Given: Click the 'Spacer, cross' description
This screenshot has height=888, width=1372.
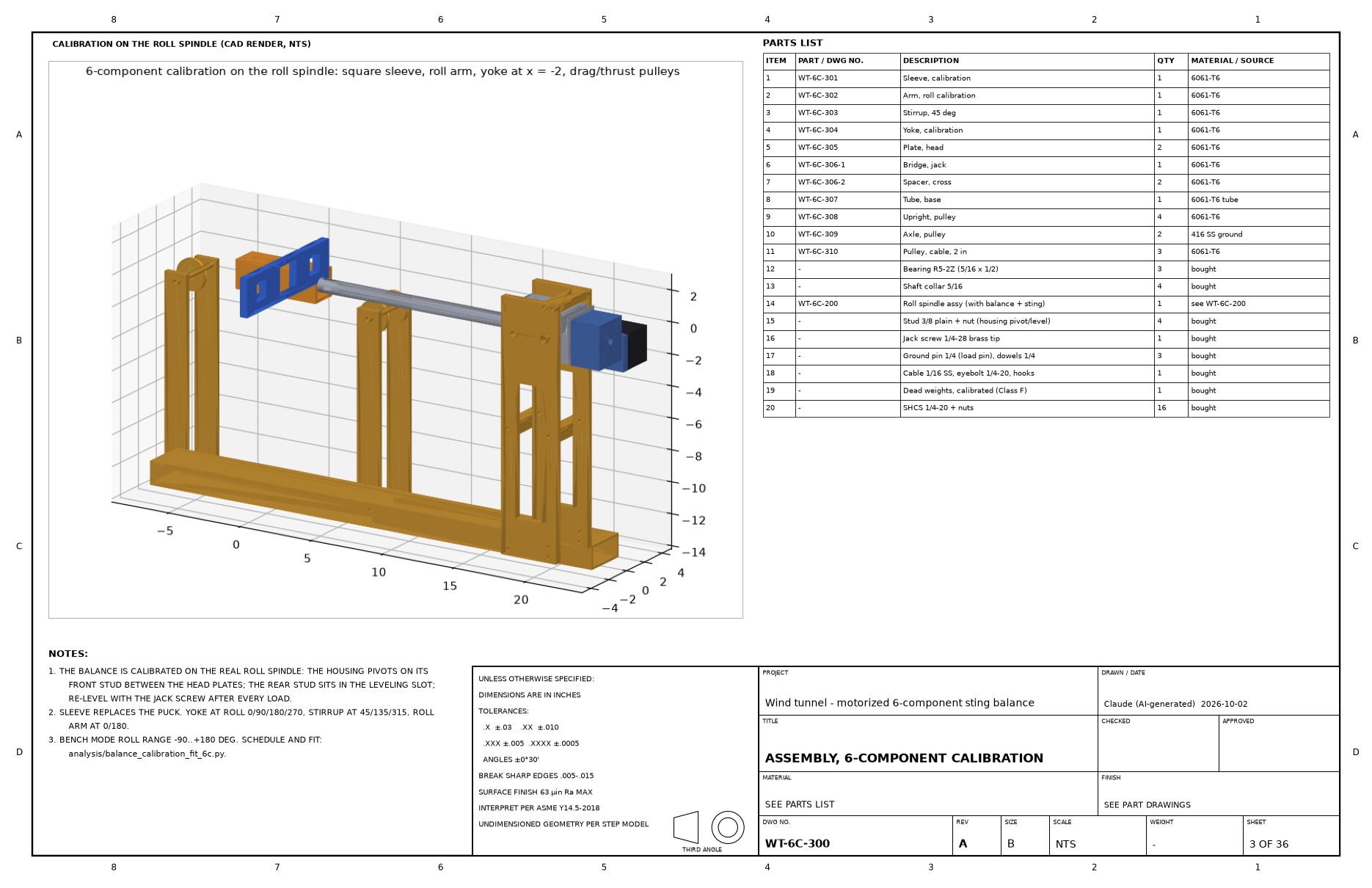Looking at the screenshot, I should 927,182.
